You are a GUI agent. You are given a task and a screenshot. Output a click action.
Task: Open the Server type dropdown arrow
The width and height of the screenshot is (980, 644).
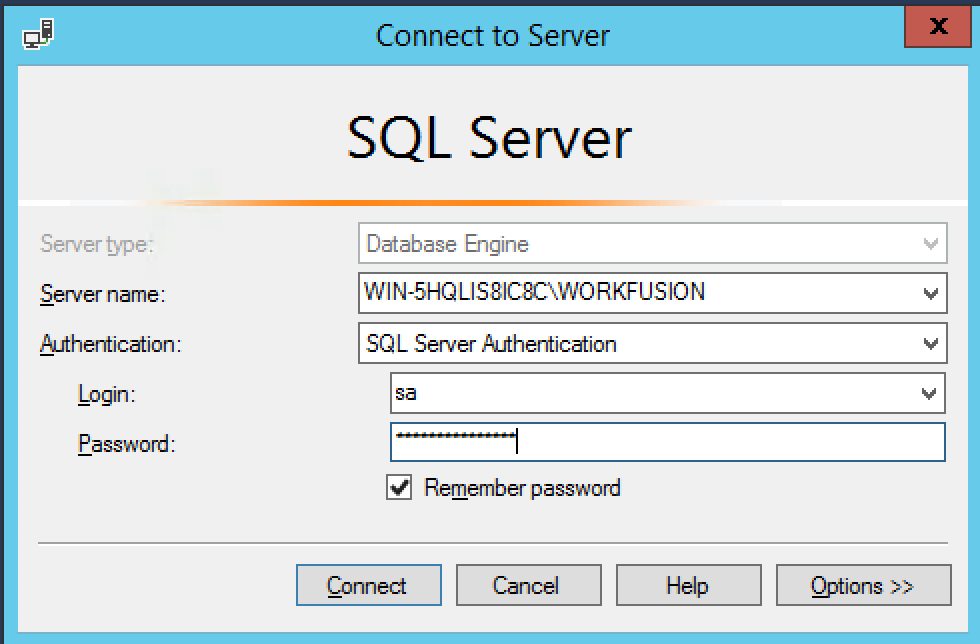931,243
